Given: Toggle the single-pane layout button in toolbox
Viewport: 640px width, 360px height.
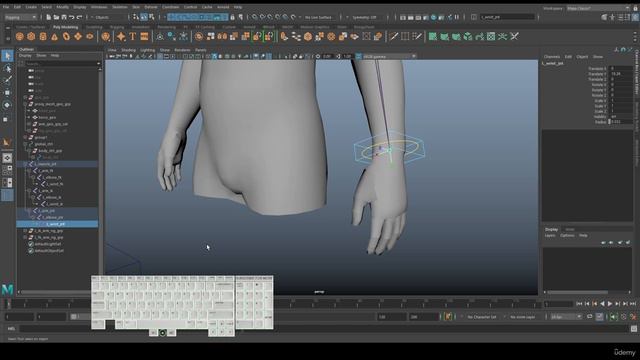Looking at the screenshot, I should (7, 158).
